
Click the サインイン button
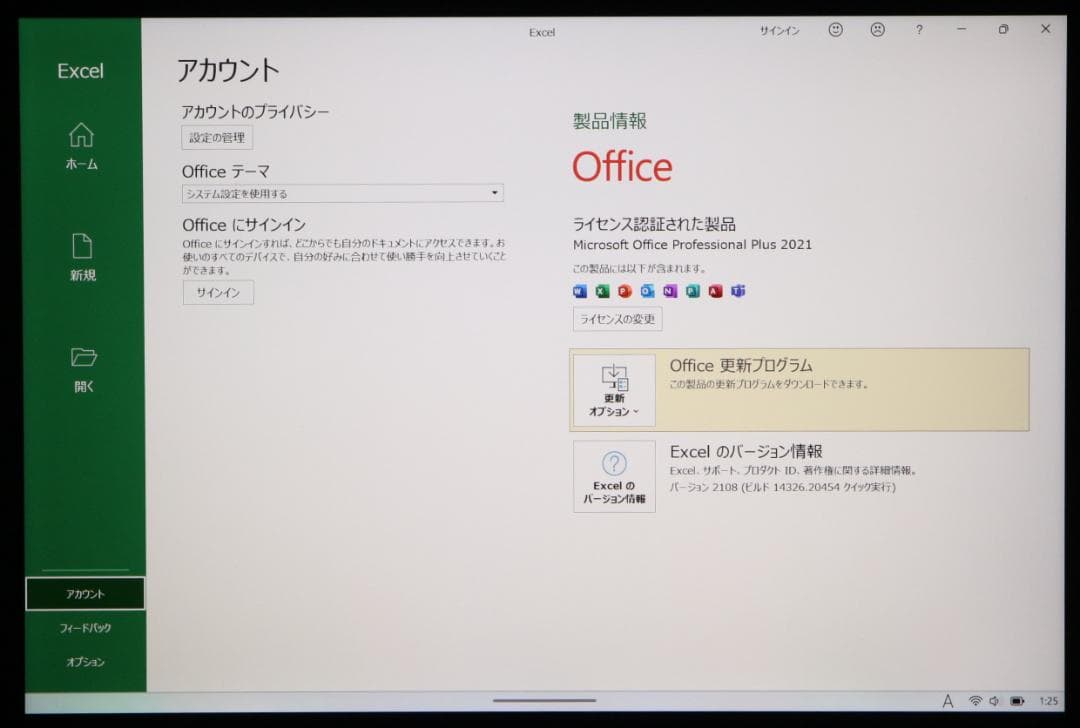[217, 292]
